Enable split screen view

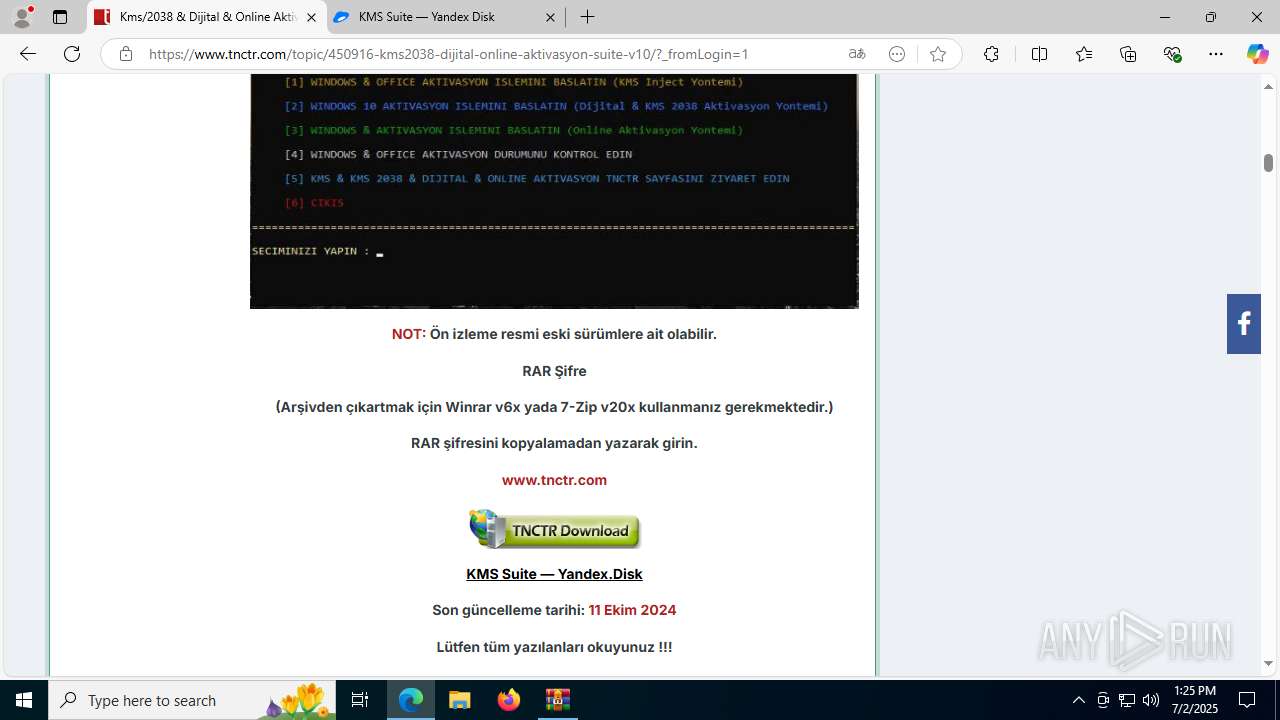[1039, 54]
